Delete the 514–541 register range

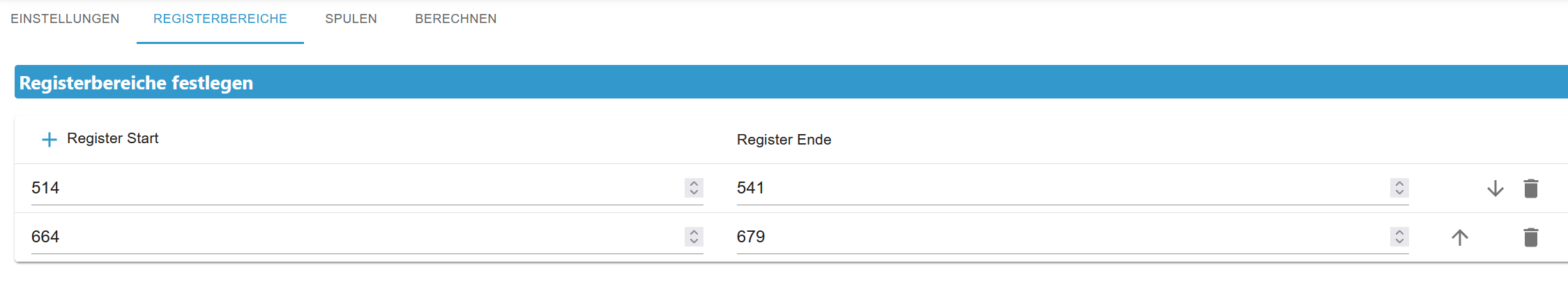click(1530, 189)
